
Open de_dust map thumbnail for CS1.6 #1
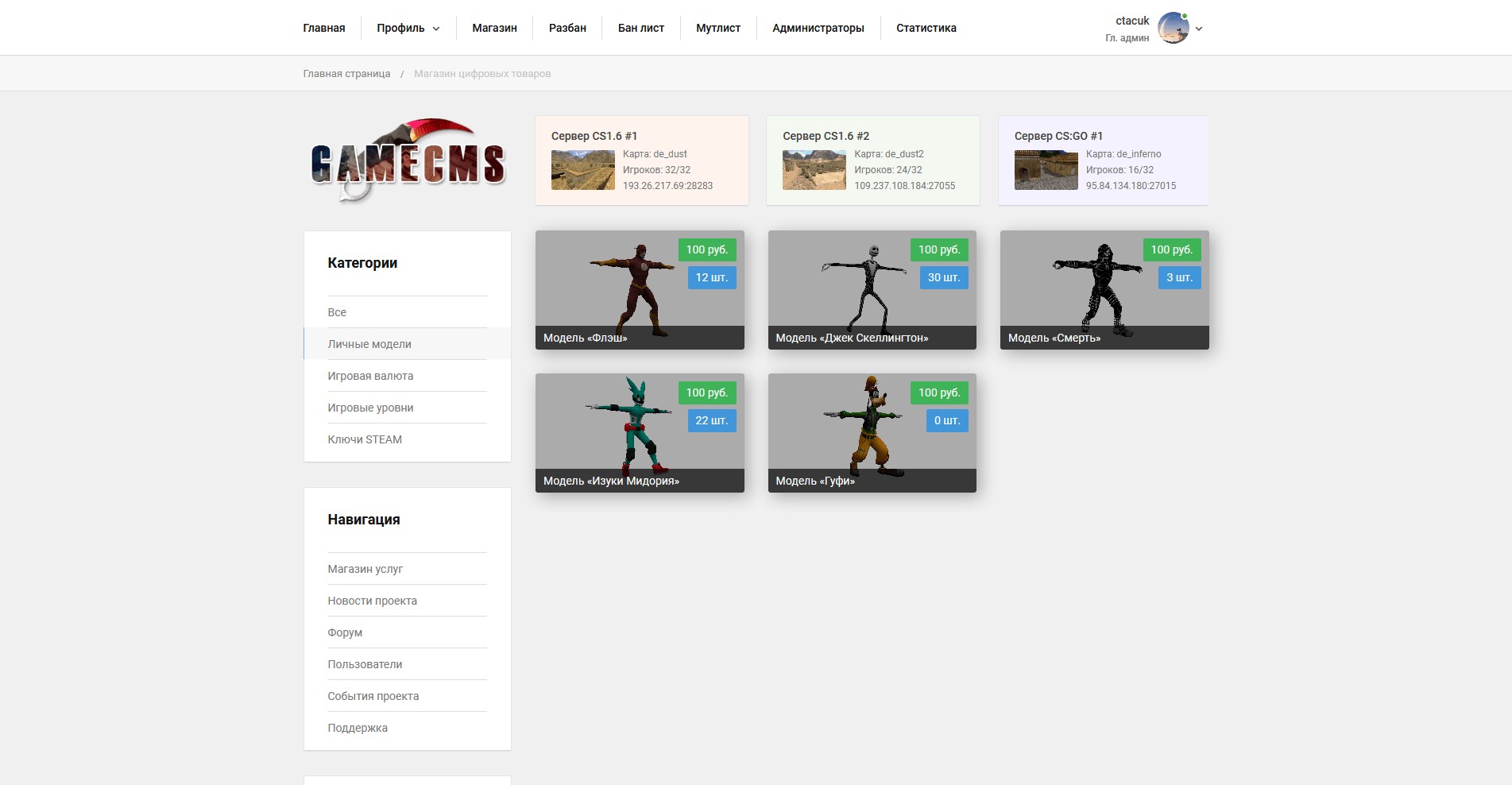pyautogui.click(x=582, y=170)
